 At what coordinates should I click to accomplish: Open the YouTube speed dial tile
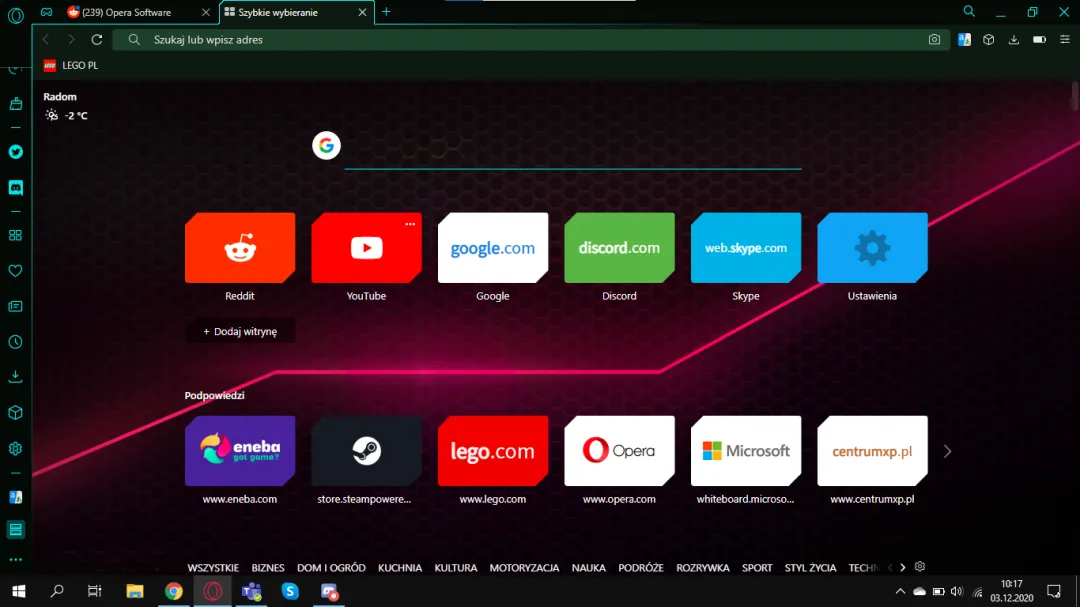tap(366, 247)
